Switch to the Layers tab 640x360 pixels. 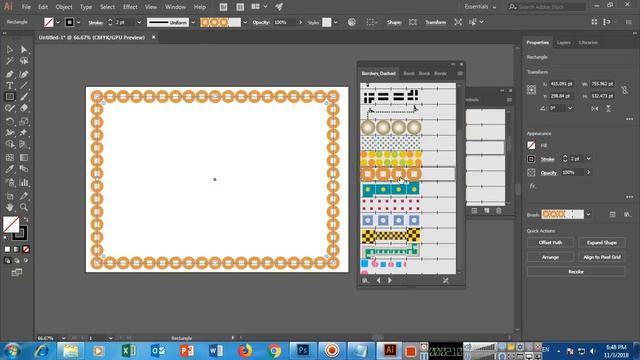coord(564,42)
